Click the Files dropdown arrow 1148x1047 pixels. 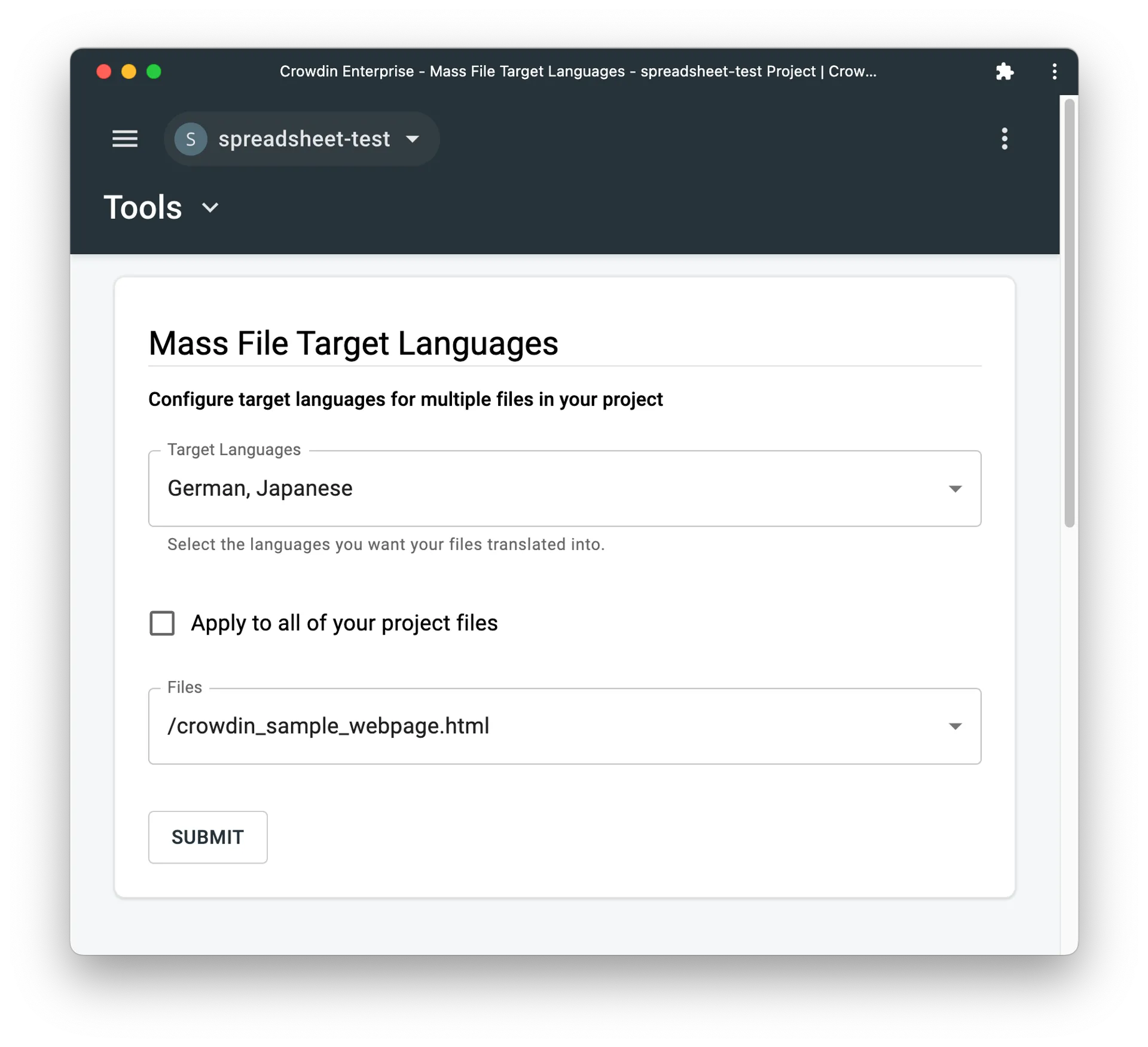(x=955, y=726)
